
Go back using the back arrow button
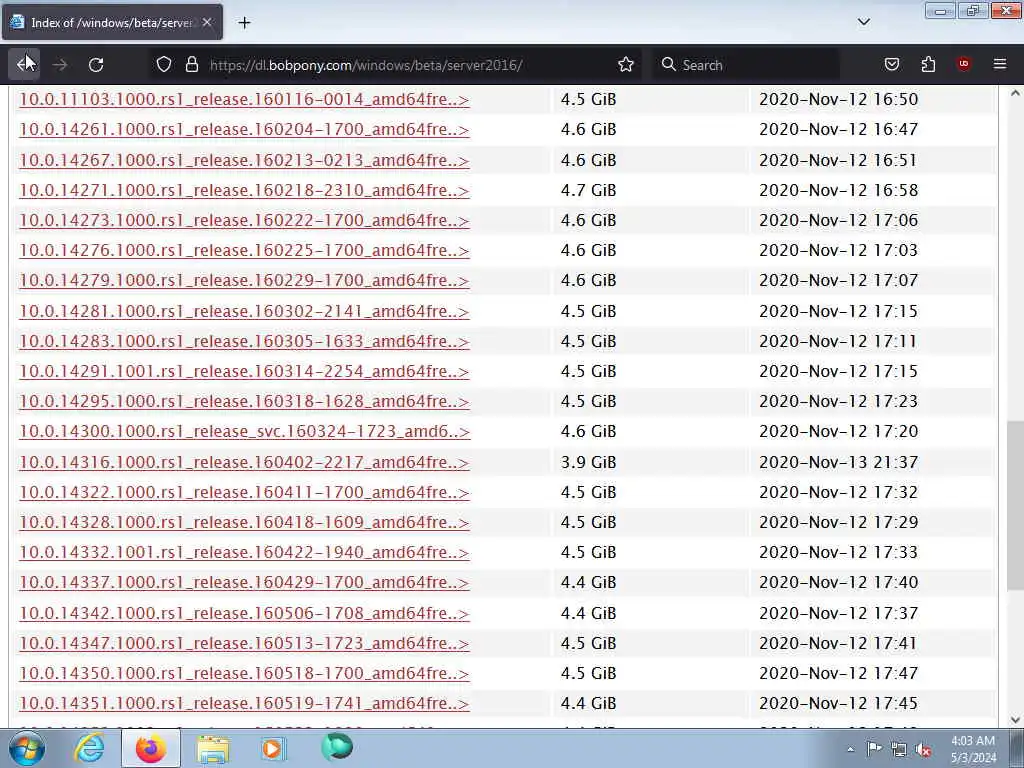click(x=24, y=64)
